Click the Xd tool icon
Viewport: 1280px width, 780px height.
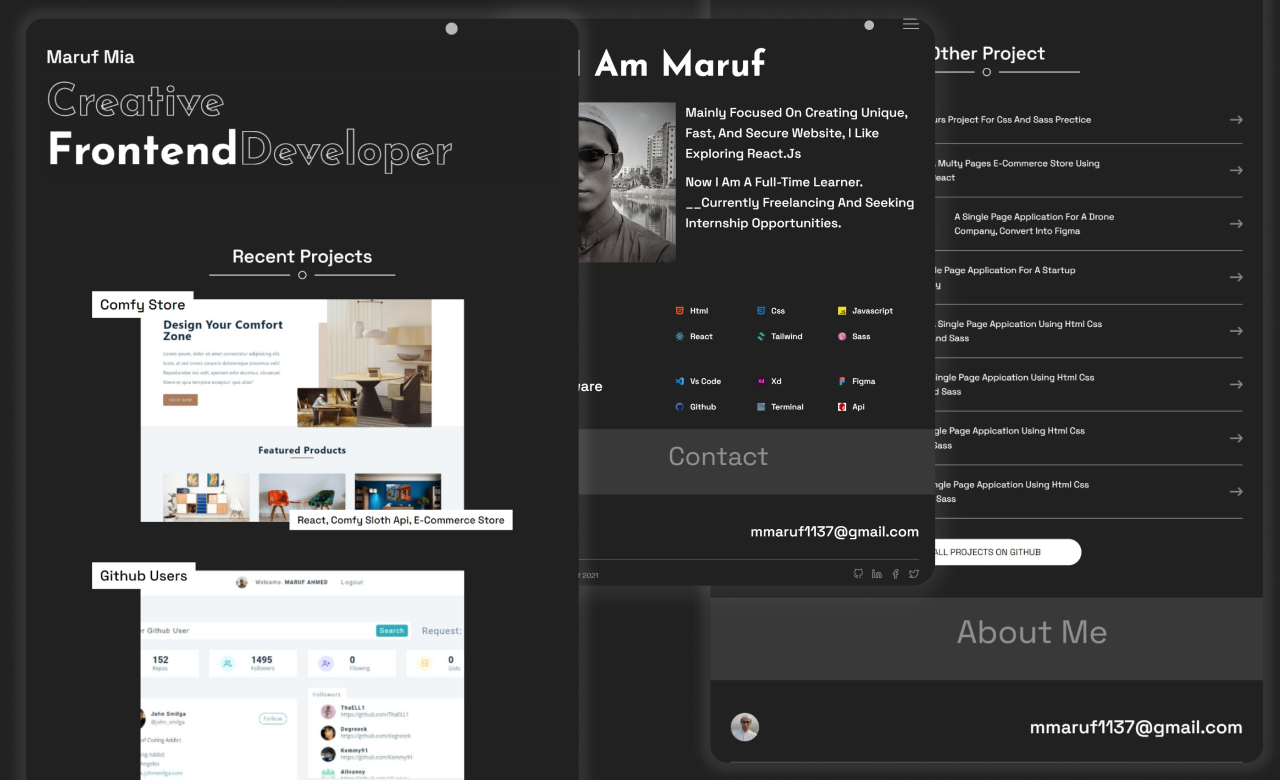click(761, 381)
